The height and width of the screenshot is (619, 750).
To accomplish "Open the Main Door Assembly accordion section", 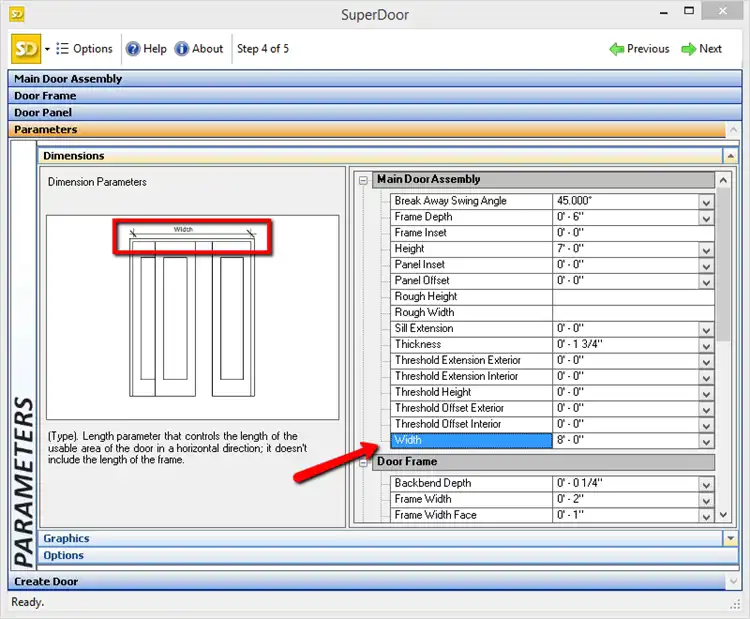I will pyautogui.click(x=375, y=78).
